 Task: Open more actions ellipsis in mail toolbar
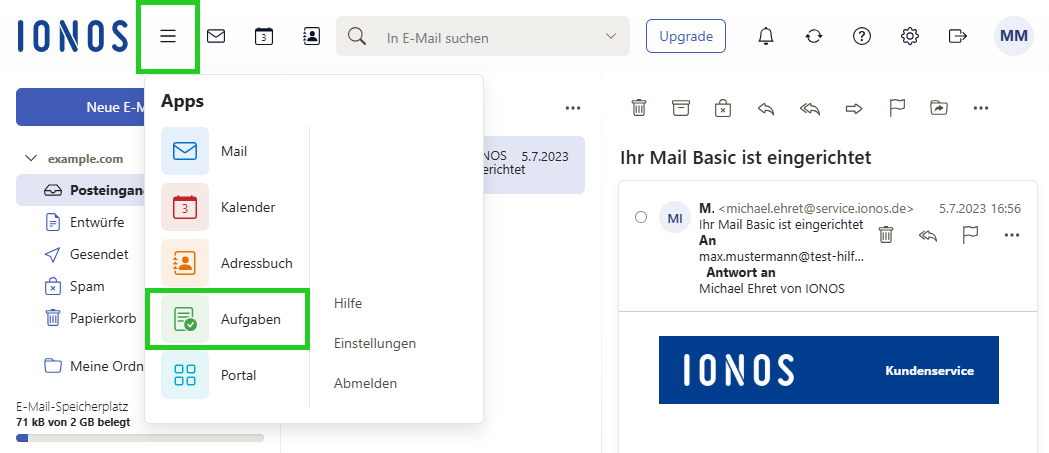click(981, 108)
